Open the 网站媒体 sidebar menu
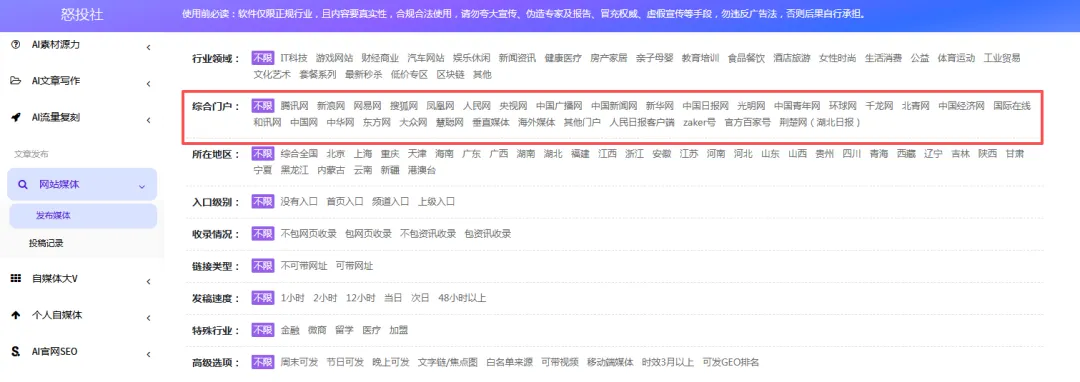Screen dimensions: 1080x382 (82, 184)
